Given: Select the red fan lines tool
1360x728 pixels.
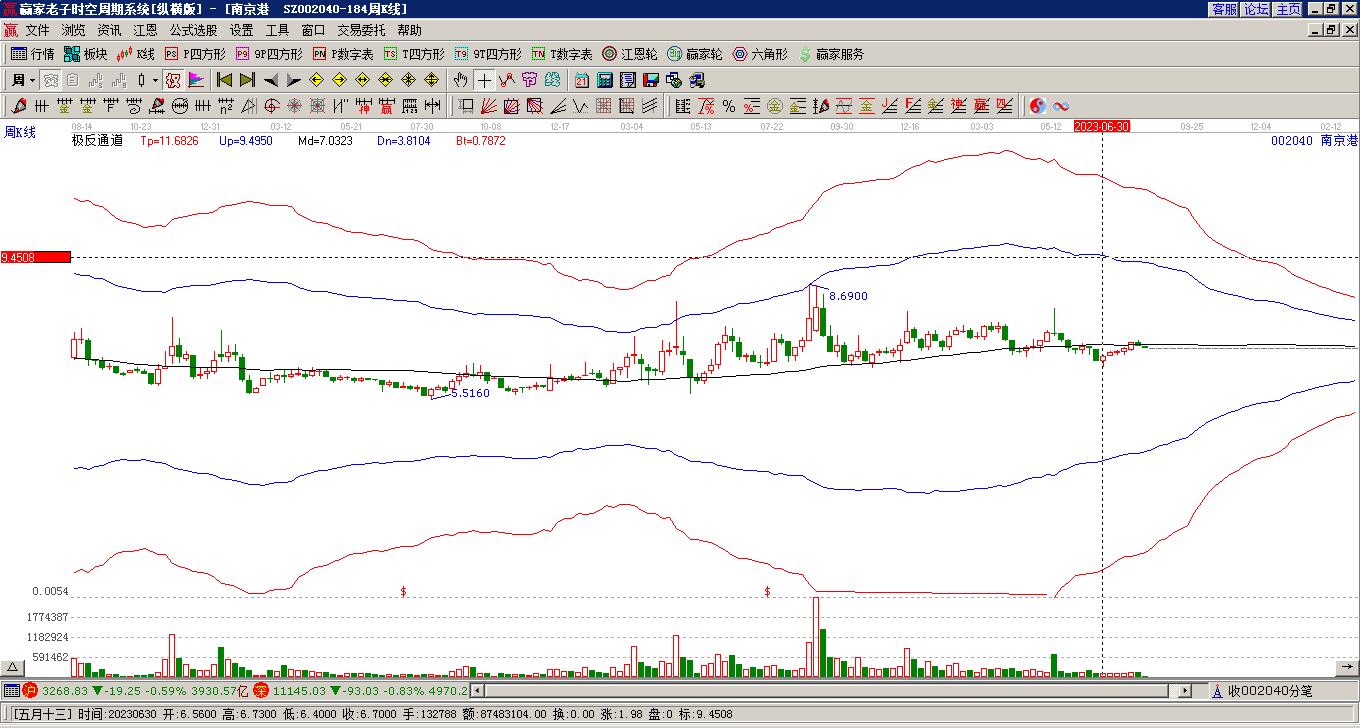Looking at the screenshot, I should [488, 106].
